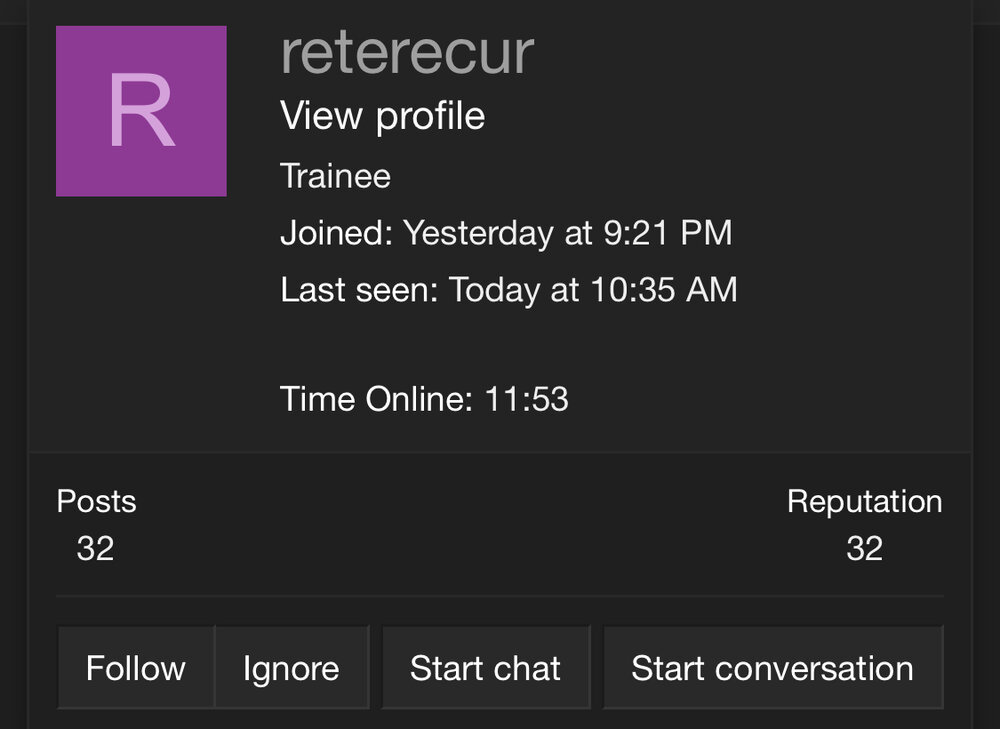Select the Today at 10:35 AM timestamp
1000x729 pixels.
point(593,290)
